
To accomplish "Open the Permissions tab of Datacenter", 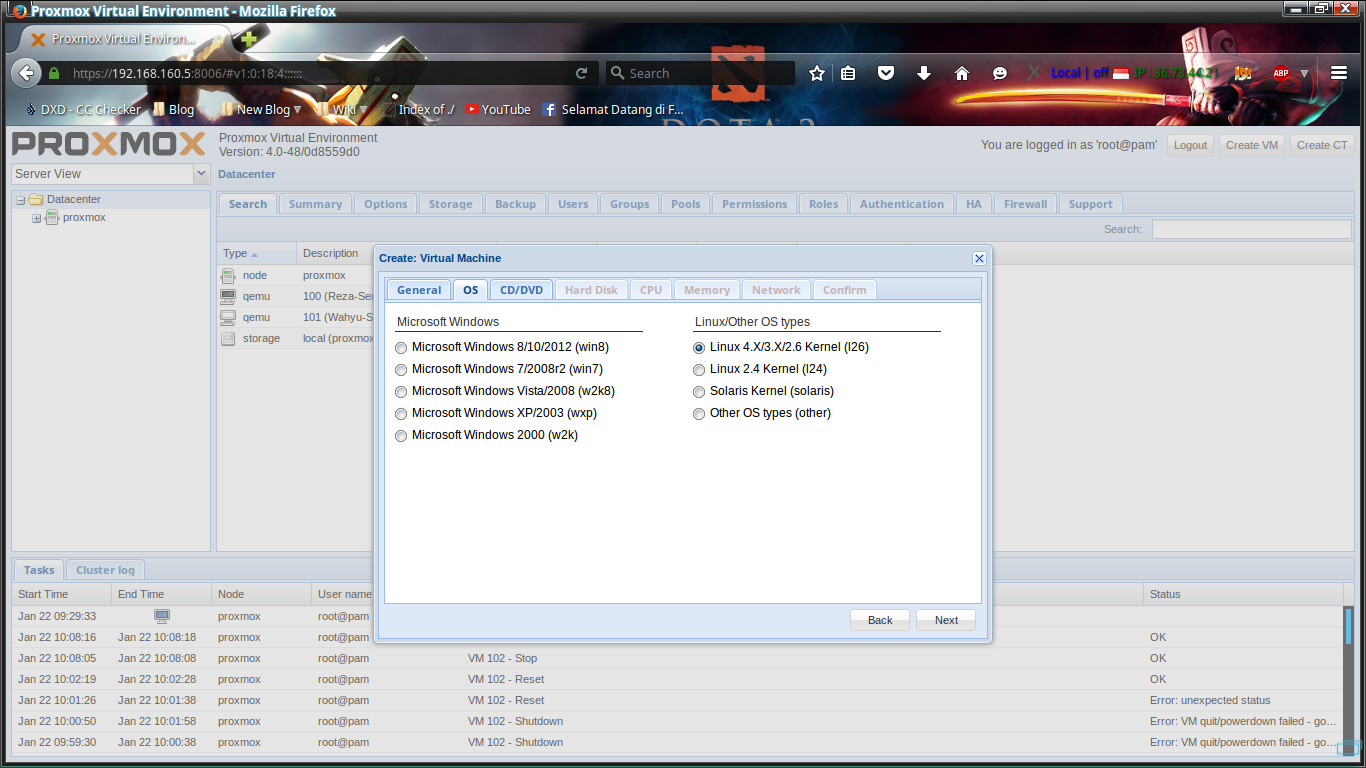I will pyautogui.click(x=754, y=204).
